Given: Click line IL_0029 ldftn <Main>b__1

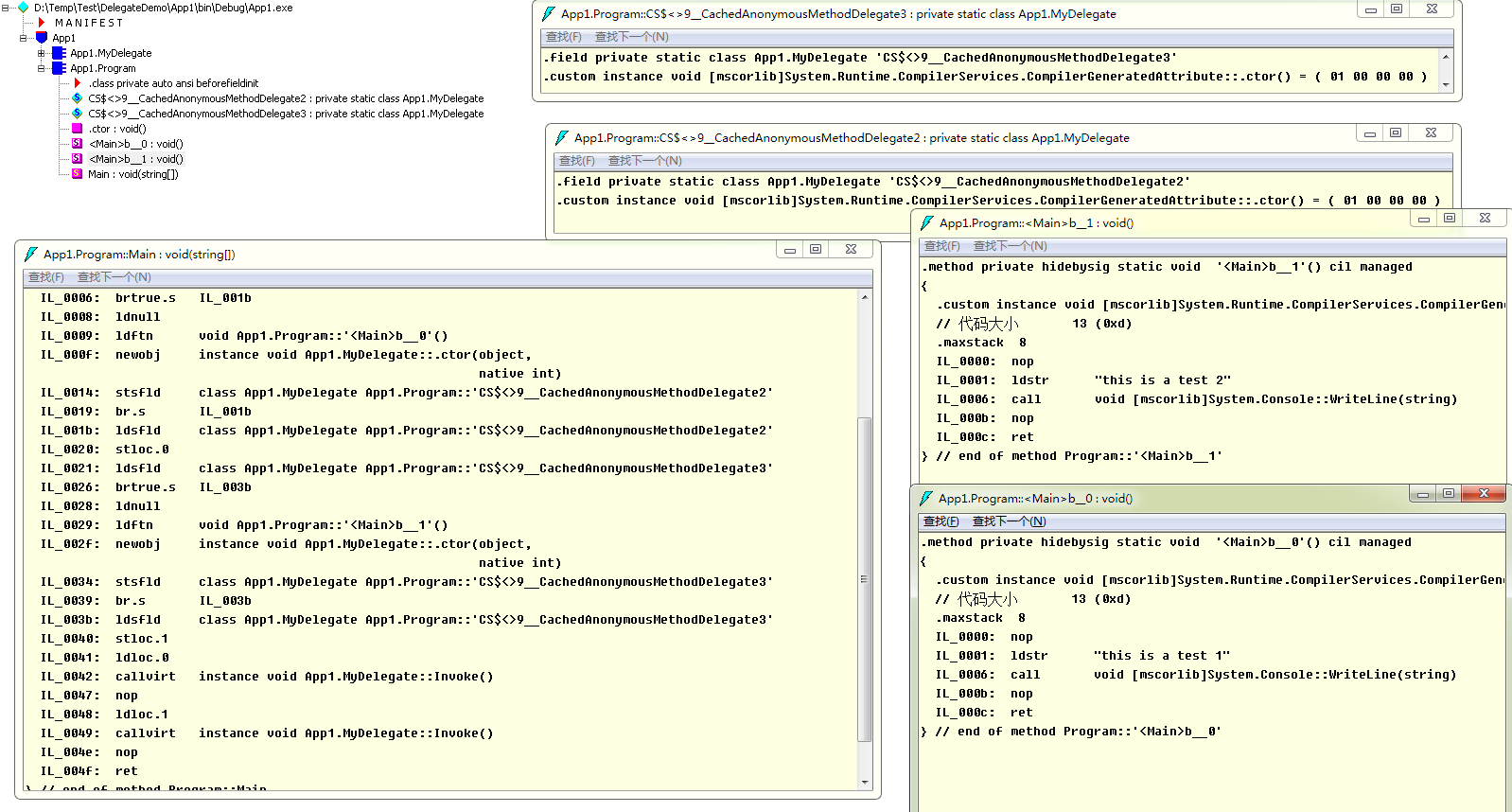Looking at the screenshot, I should click(244, 525).
